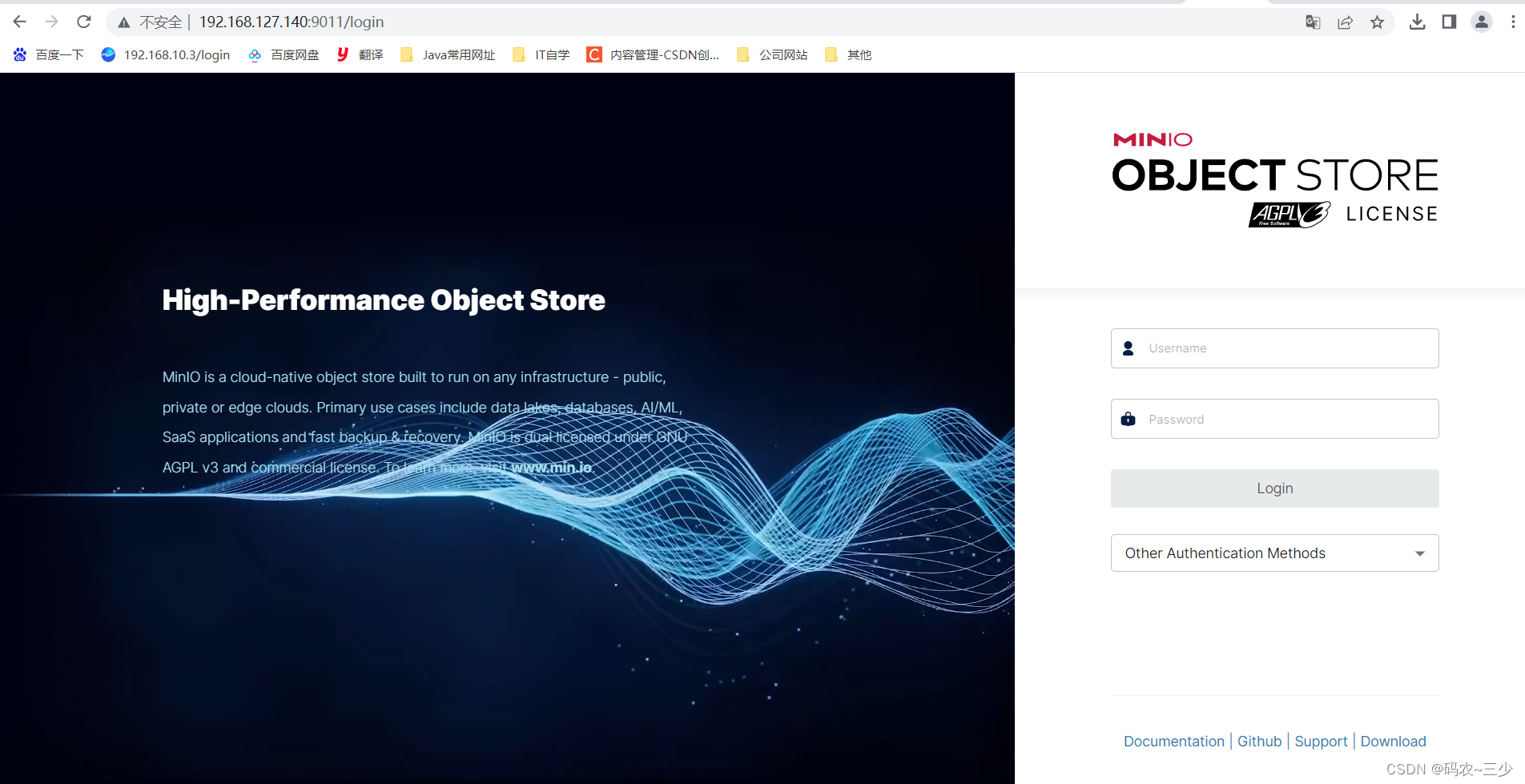Click the browser forward arrow
This screenshot has width=1525, height=784.
click(x=52, y=22)
